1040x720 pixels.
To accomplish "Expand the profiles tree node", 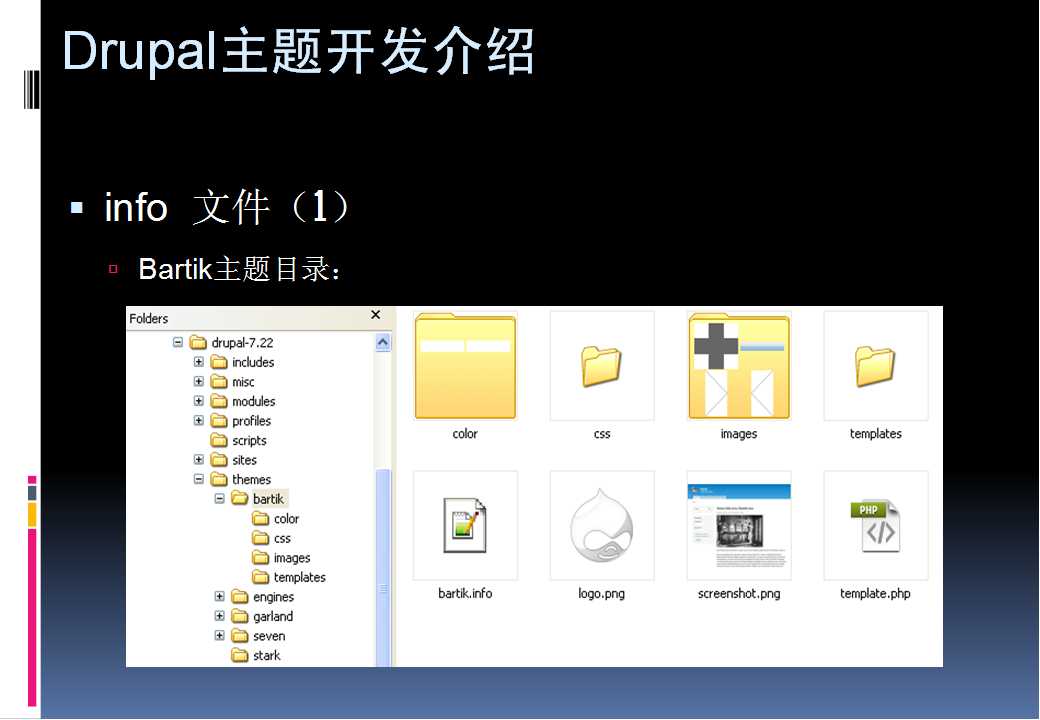I will pos(198,421).
